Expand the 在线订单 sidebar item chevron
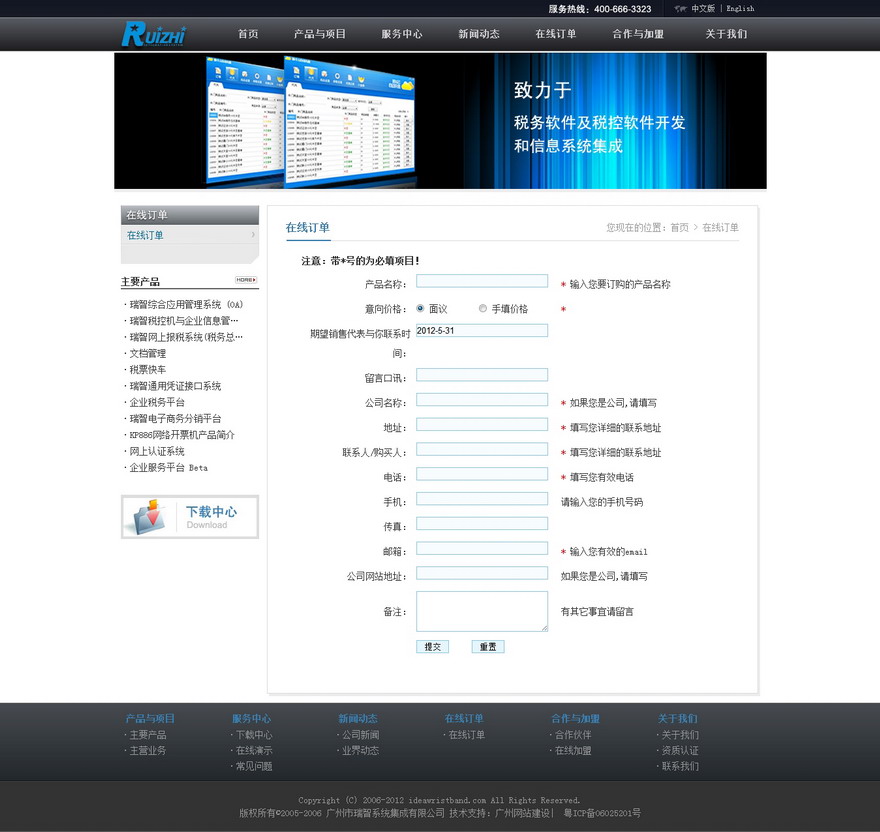Image resolution: width=880 pixels, height=832 pixels. [253, 235]
